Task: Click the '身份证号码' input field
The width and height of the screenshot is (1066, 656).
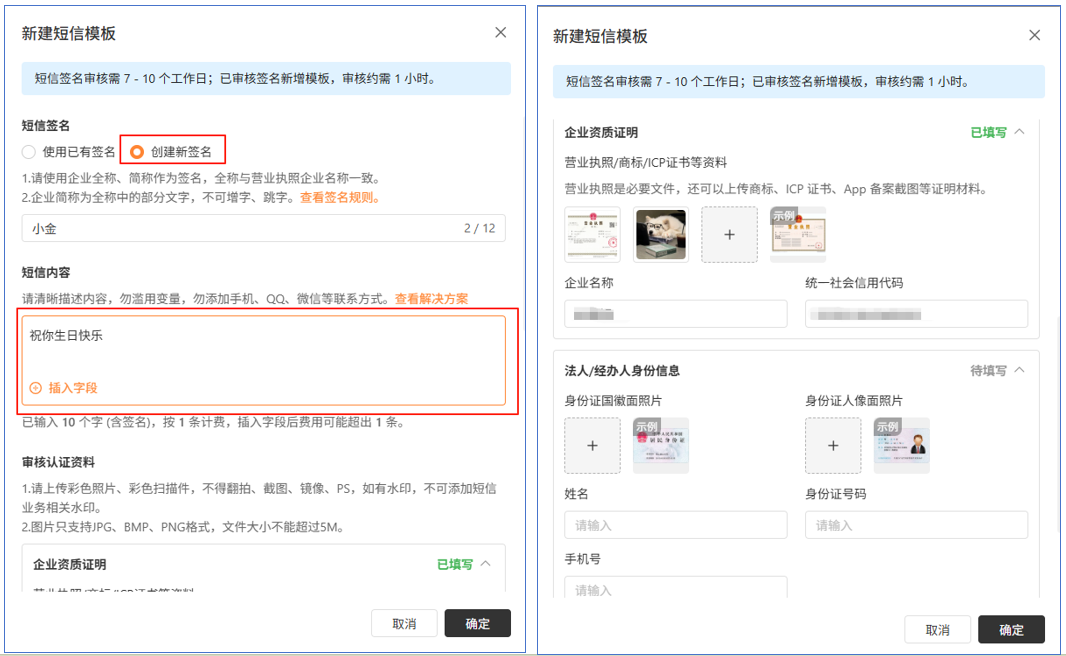Action: [x=916, y=525]
